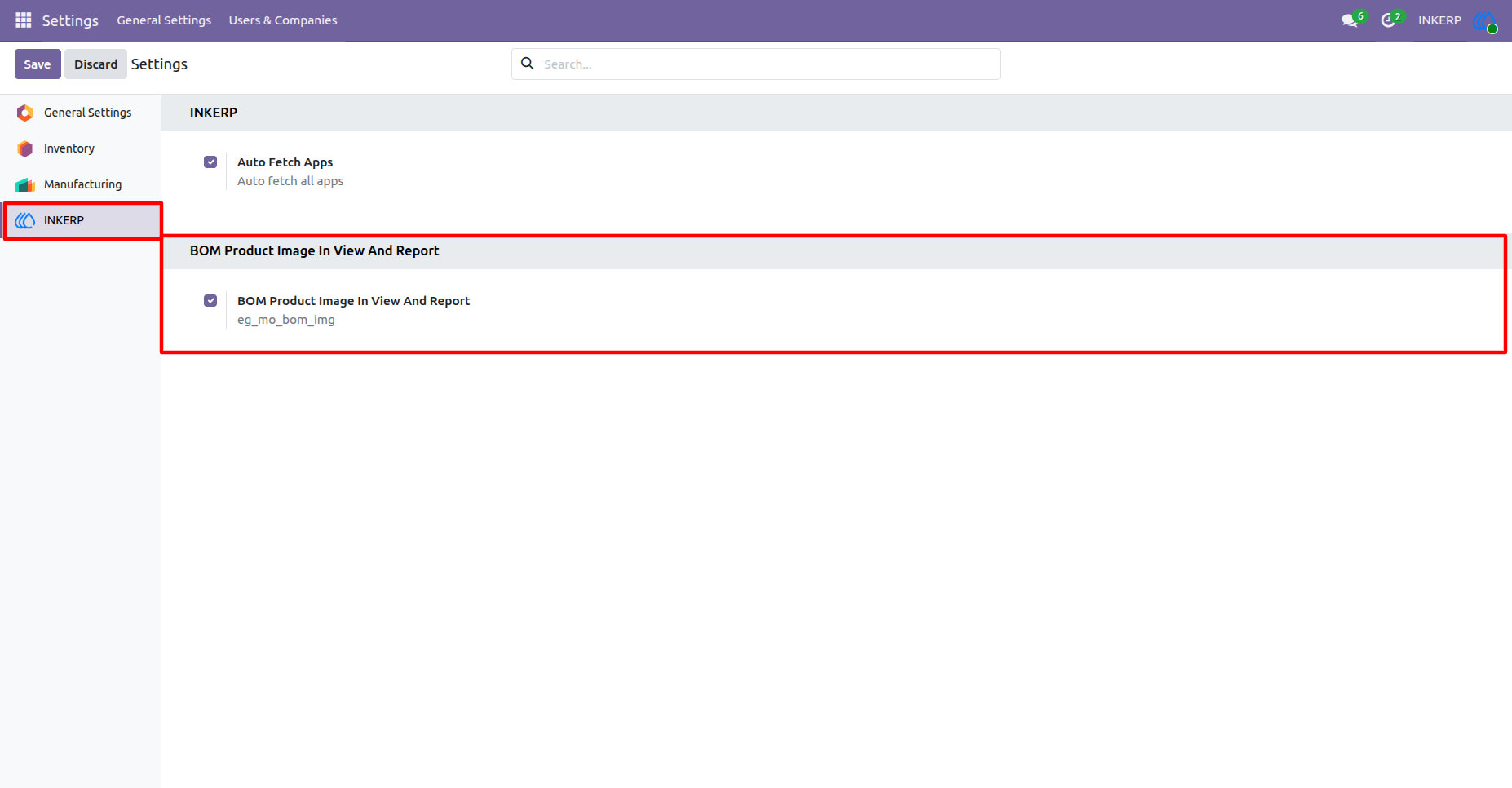Open the messages conversation icon

coord(1350,20)
